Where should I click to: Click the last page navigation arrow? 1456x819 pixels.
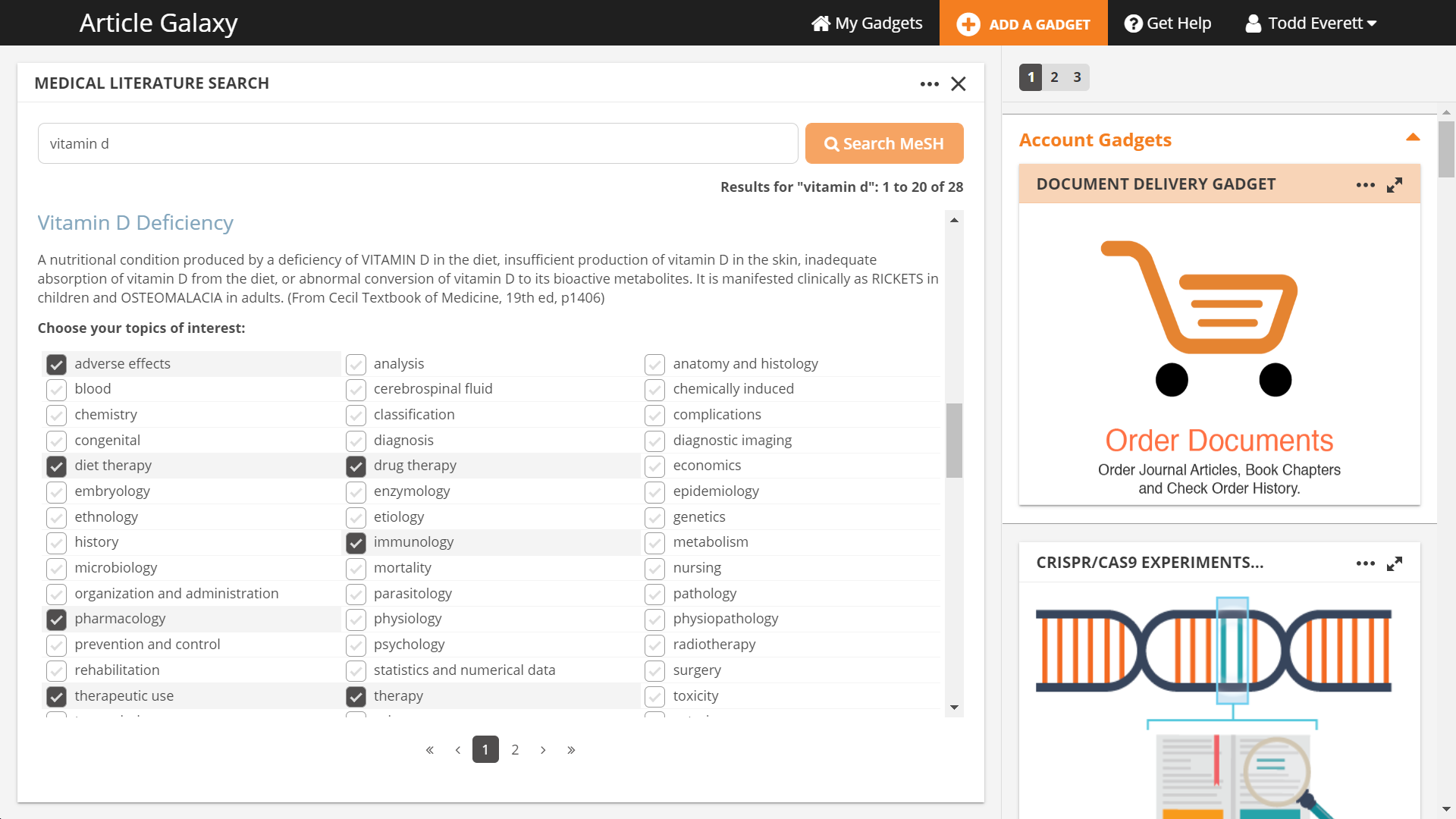pyautogui.click(x=571, y=749)
